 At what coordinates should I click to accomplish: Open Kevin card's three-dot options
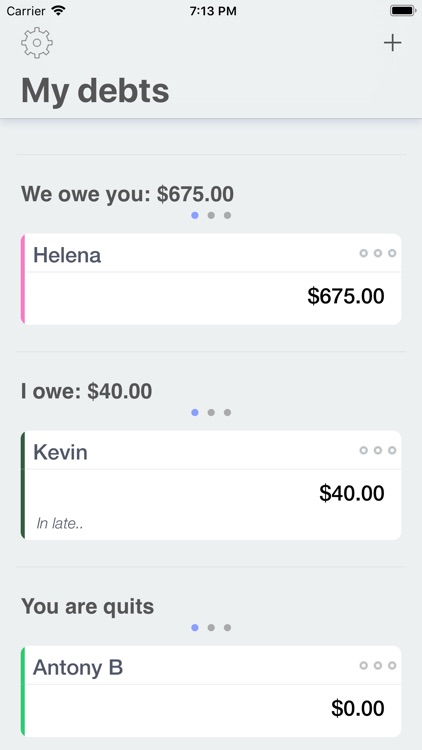pyautogui.click(x=378, y=450)
